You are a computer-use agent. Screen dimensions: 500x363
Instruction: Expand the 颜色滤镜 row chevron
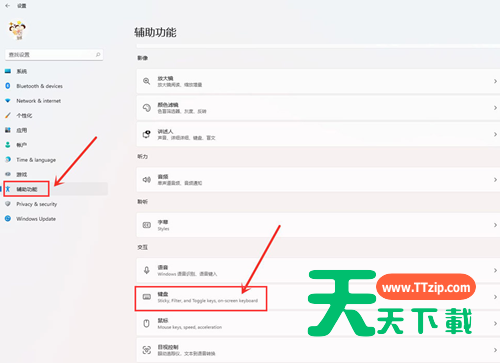[x=495, y=108]
